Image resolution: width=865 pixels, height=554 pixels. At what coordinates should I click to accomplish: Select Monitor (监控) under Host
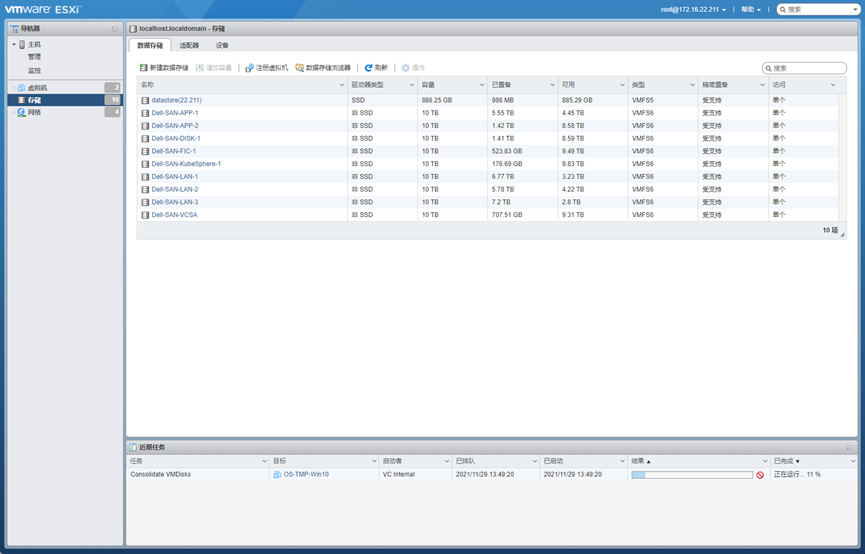click(x=34, y=71)
